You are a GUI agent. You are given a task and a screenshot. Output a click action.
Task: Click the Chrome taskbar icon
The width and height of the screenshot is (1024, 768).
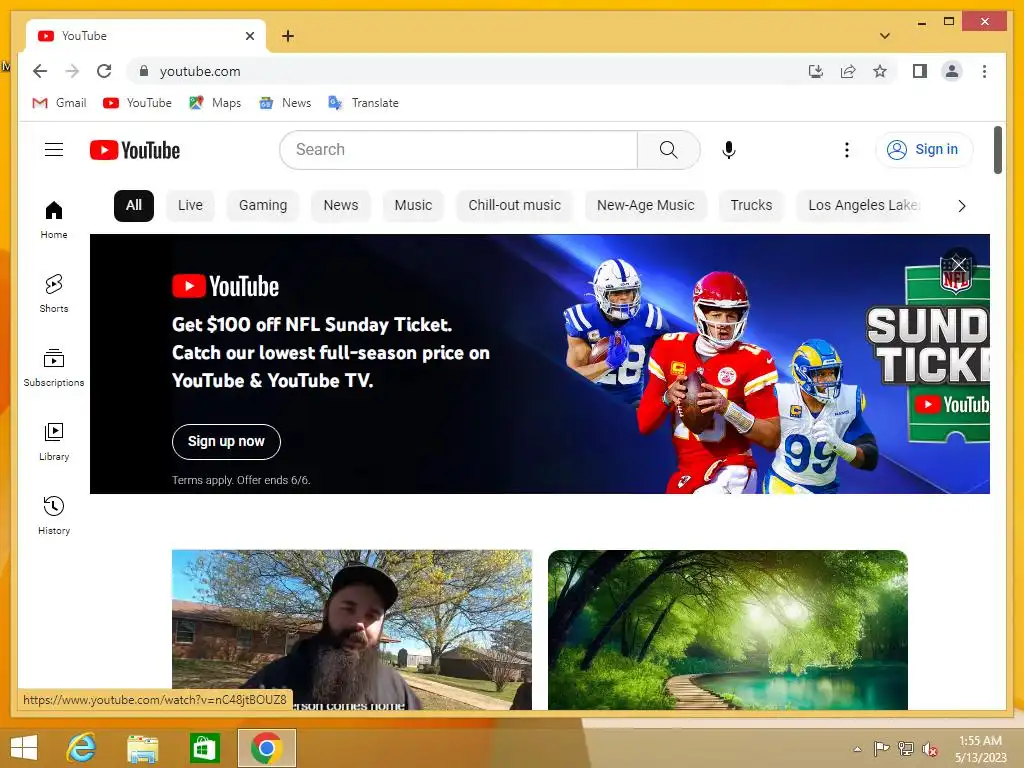[x=266, y=748]
